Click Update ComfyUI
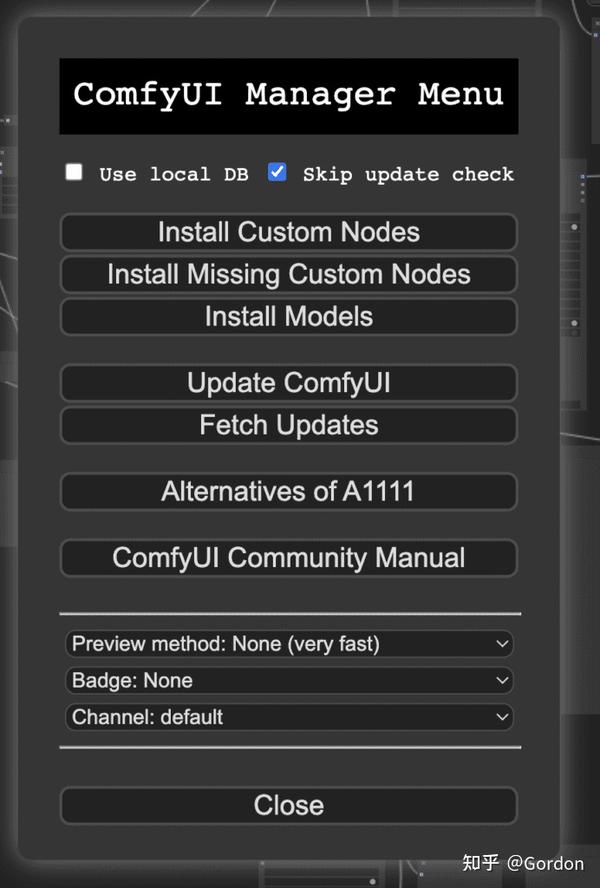 tap(288, 383)
